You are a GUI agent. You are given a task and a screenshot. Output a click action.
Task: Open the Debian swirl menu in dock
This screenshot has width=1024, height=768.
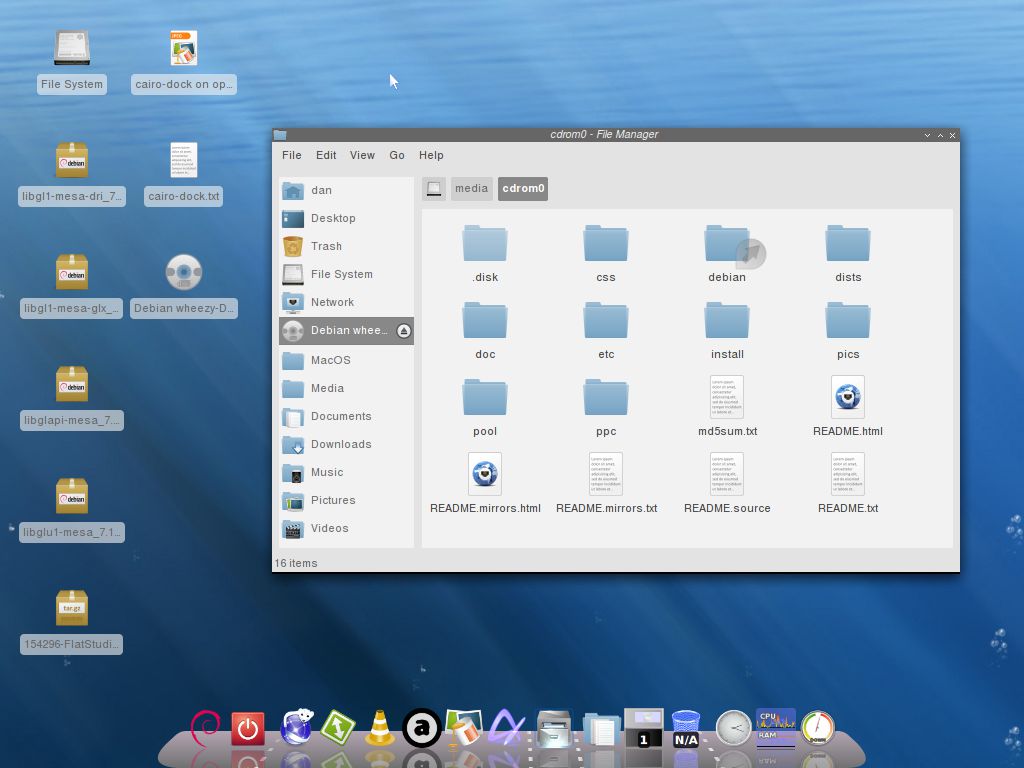(x=205, y=728)
